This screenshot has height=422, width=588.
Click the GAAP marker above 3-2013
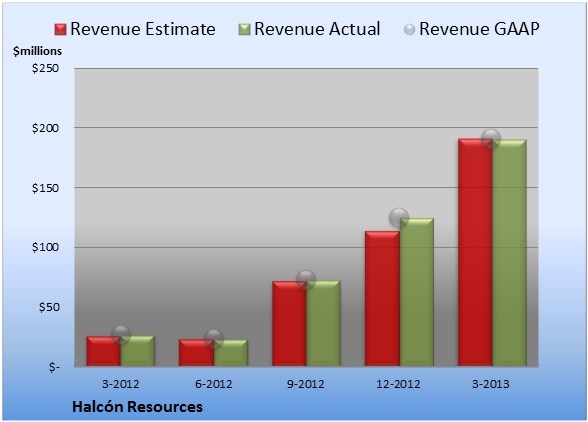pyautogui.click(x=491, y=139)
